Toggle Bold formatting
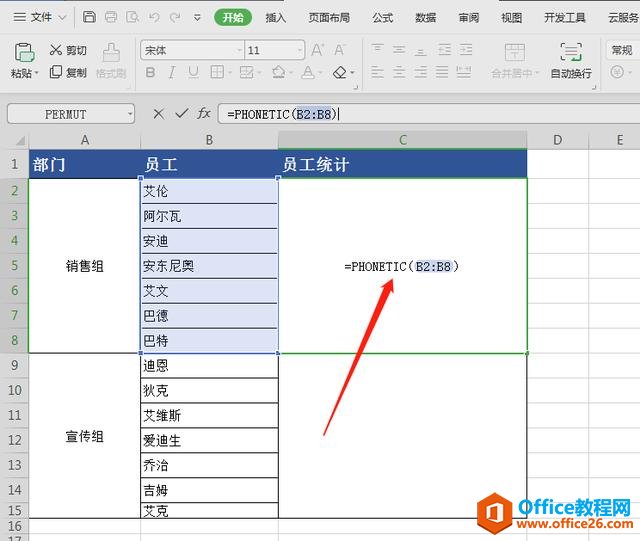The image size is (640, 541). tap(150, 73)
